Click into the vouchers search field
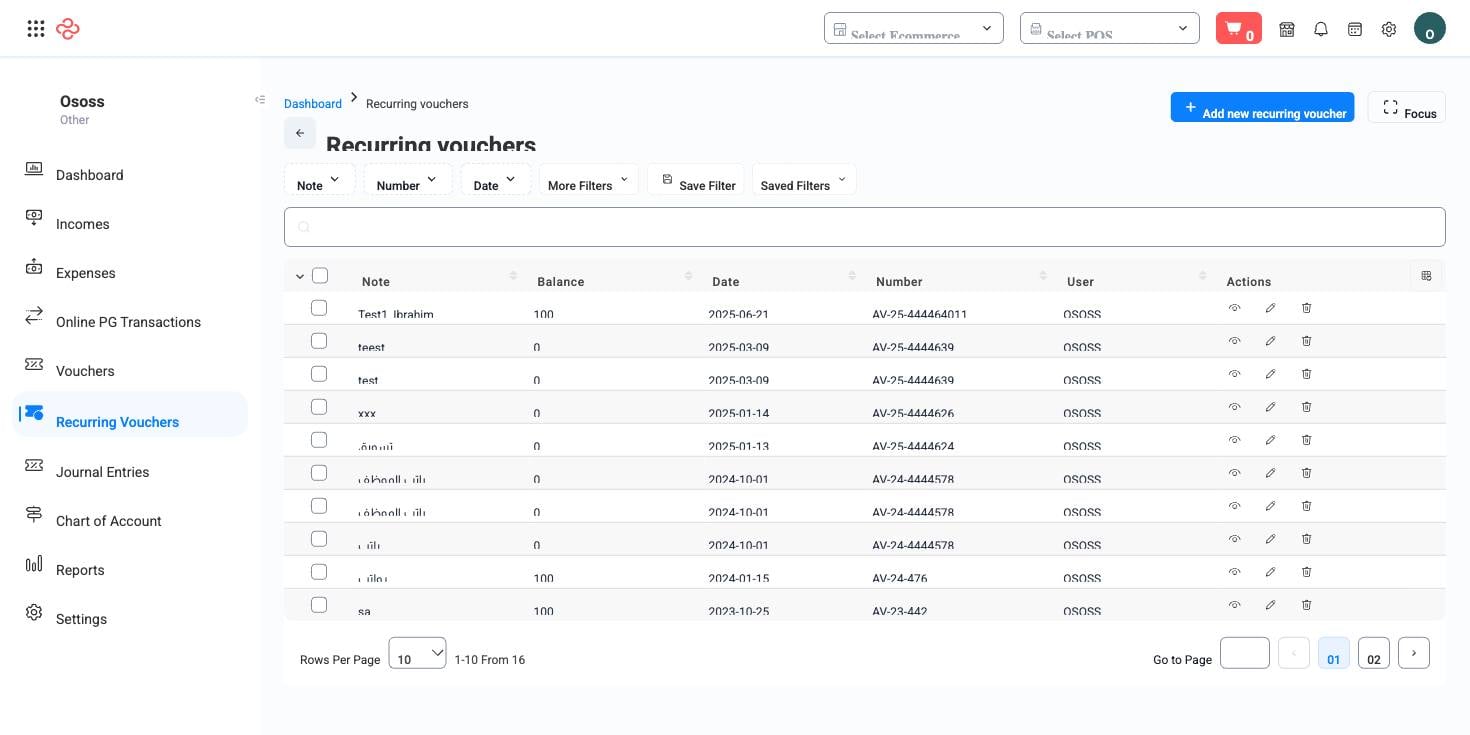1470x735 pixels. [x=865, y=227]
